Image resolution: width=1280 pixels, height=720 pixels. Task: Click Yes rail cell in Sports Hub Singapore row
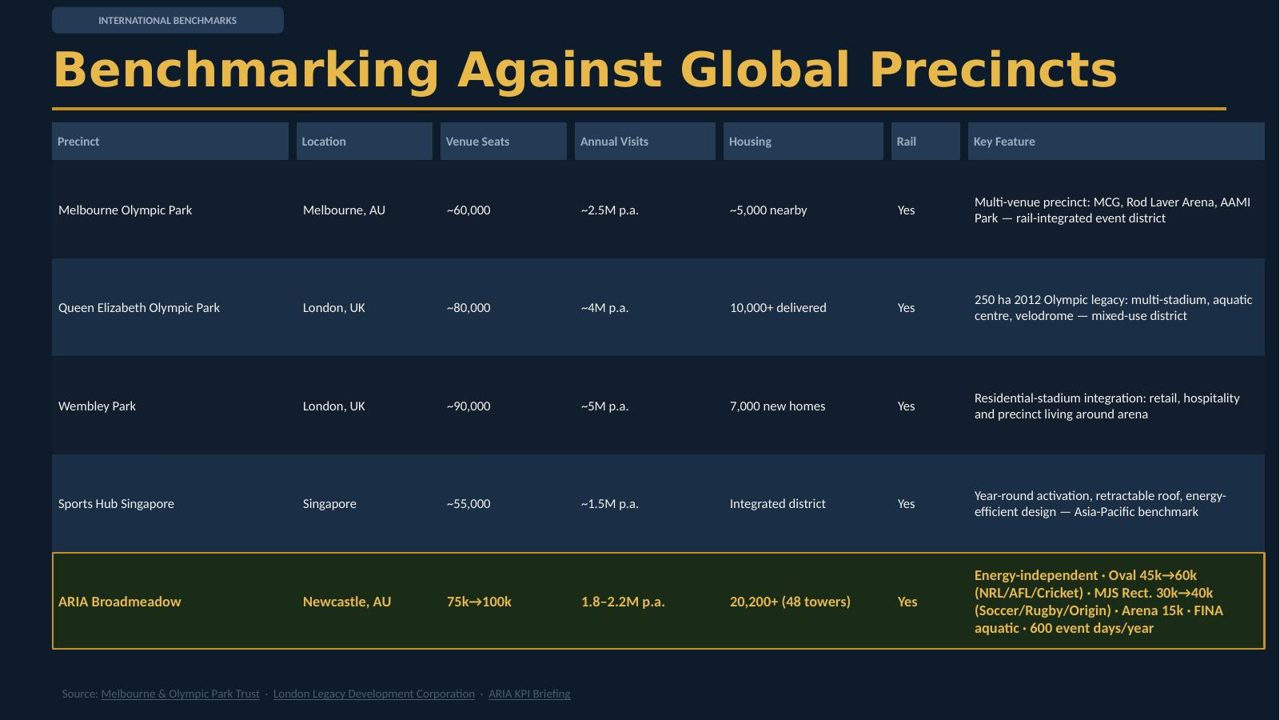(x=906, y=504)
